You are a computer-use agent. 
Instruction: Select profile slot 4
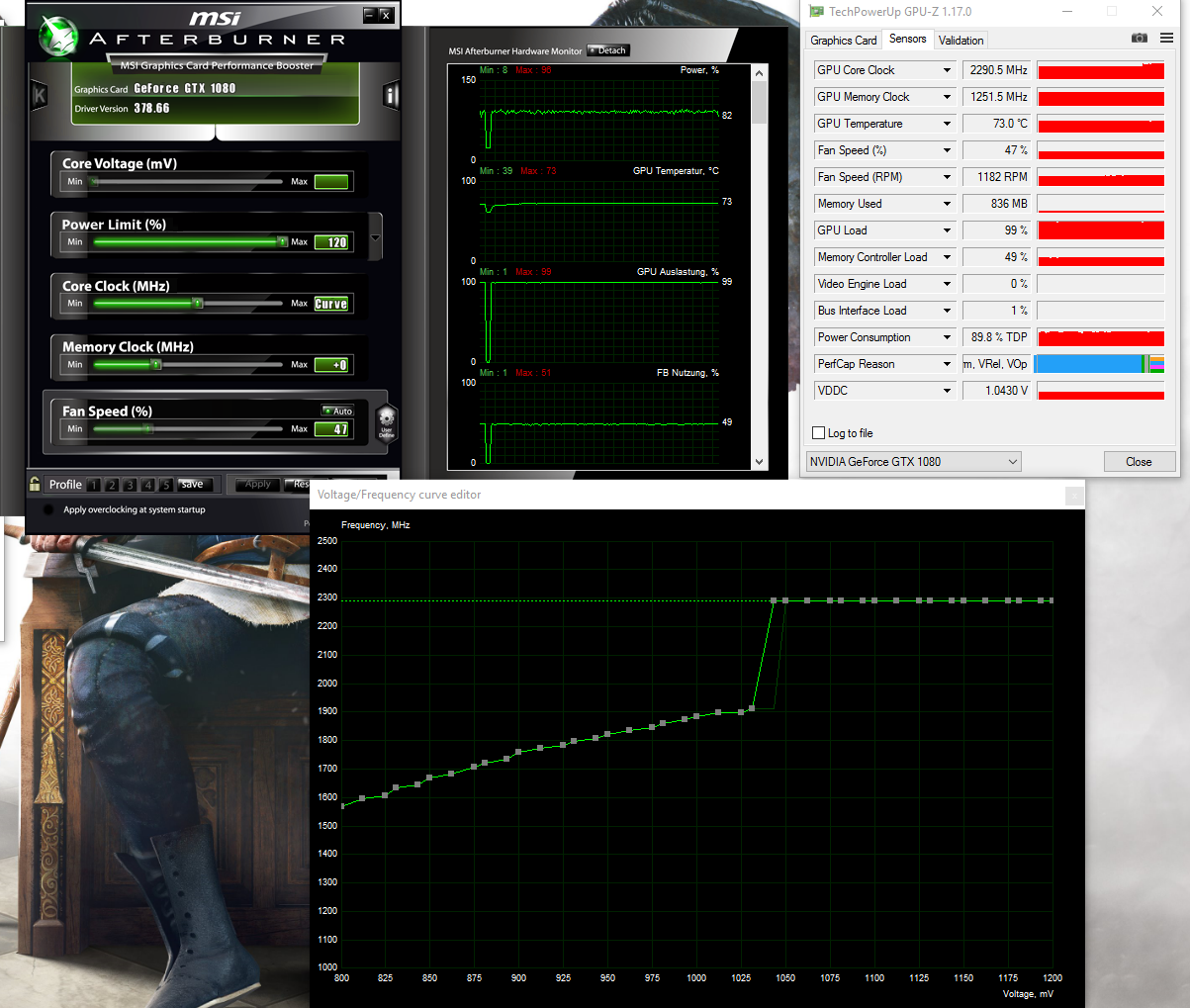pos(148,485)
